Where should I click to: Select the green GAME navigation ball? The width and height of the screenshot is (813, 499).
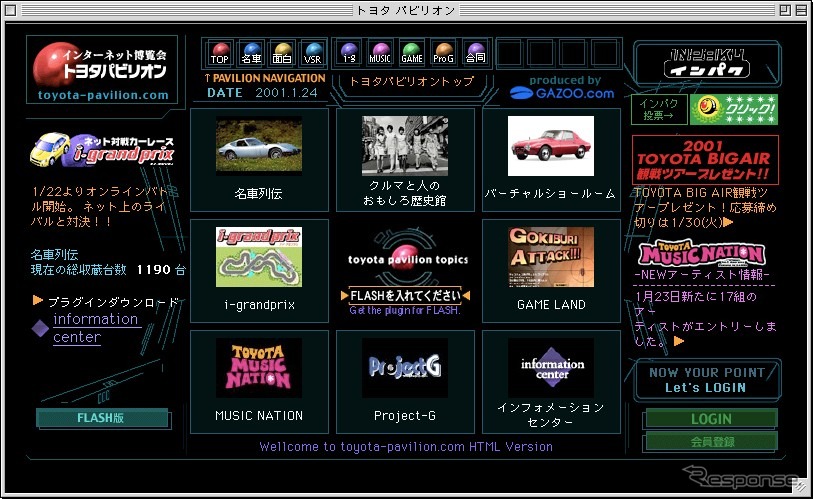pos(412,53)
